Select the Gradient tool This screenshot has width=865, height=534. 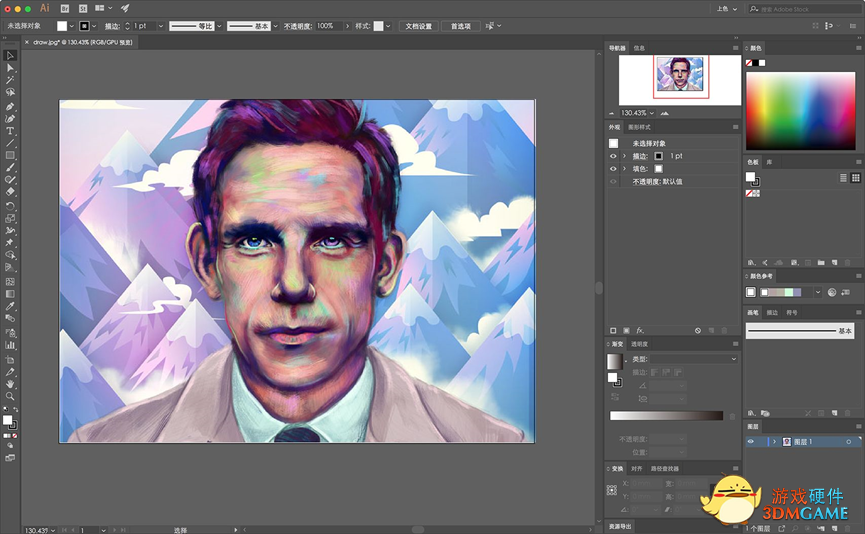coord(10,294)
